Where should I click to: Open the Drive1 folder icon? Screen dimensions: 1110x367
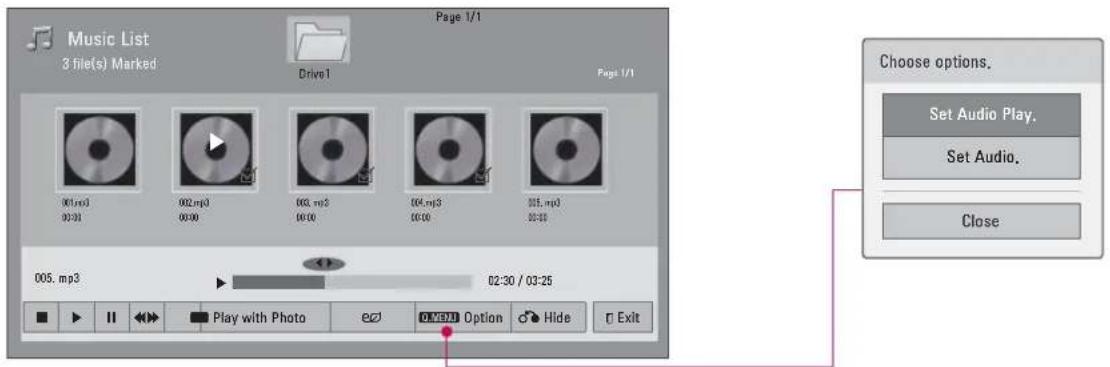[x=318, y=40]
